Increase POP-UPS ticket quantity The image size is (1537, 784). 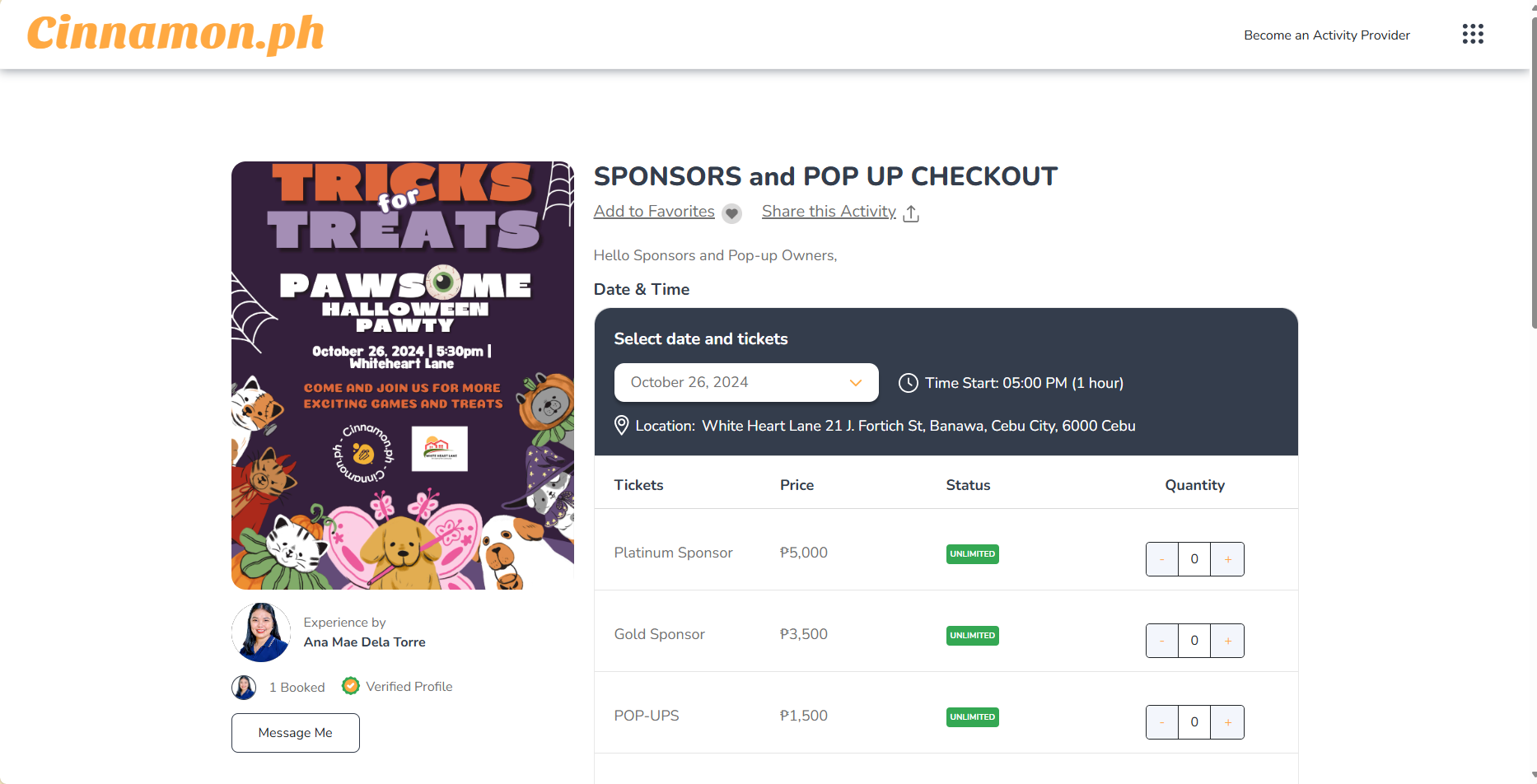click(1227, 722)
